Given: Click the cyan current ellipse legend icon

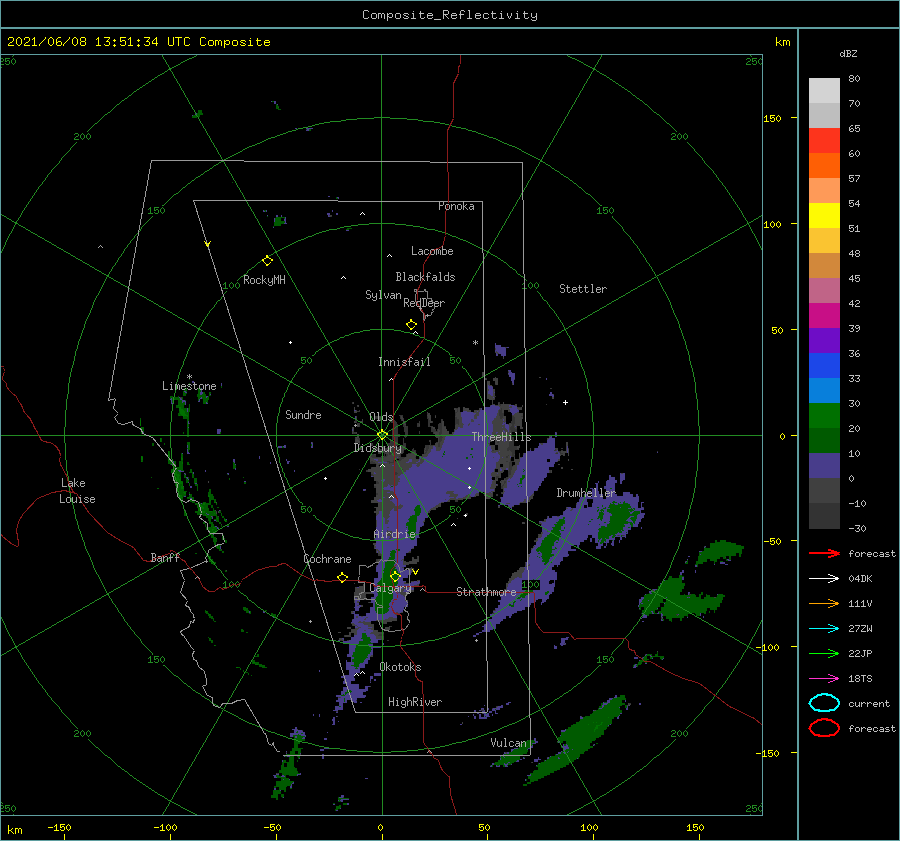Looking at the screenshot, I should 824,703.
